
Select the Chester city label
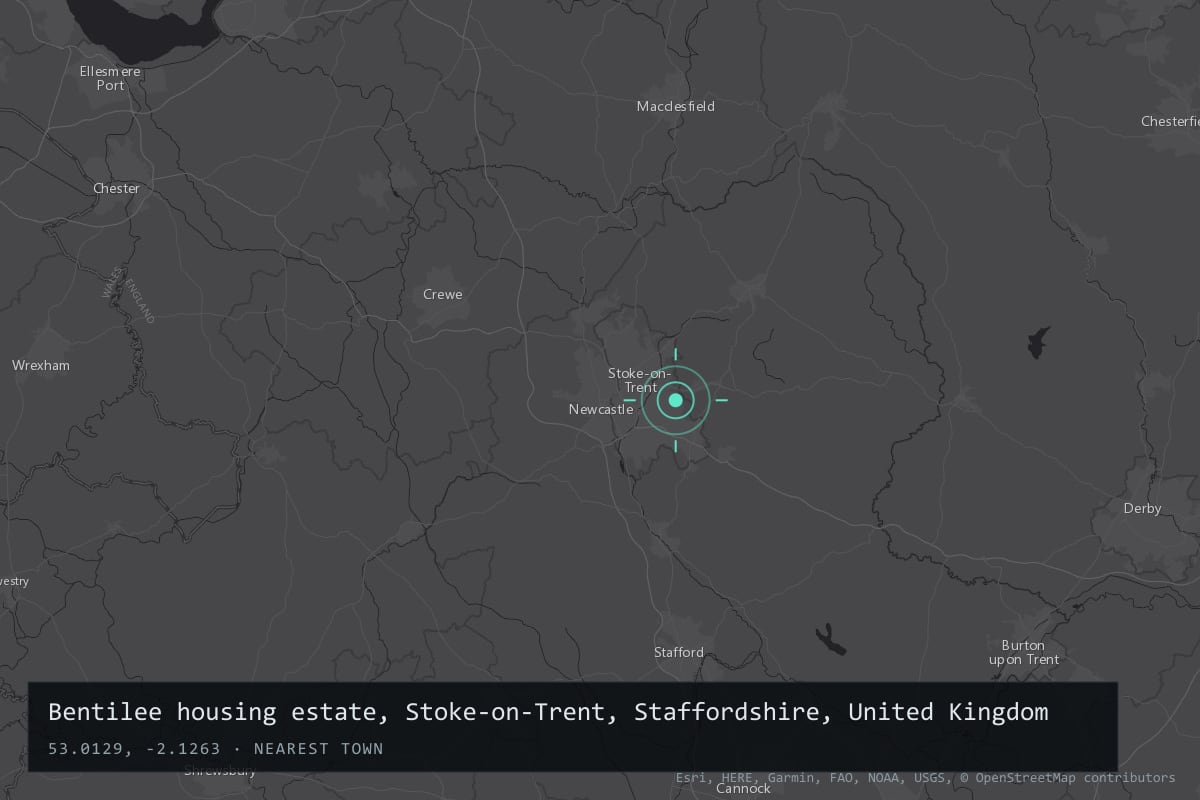(x=116, y=188)
